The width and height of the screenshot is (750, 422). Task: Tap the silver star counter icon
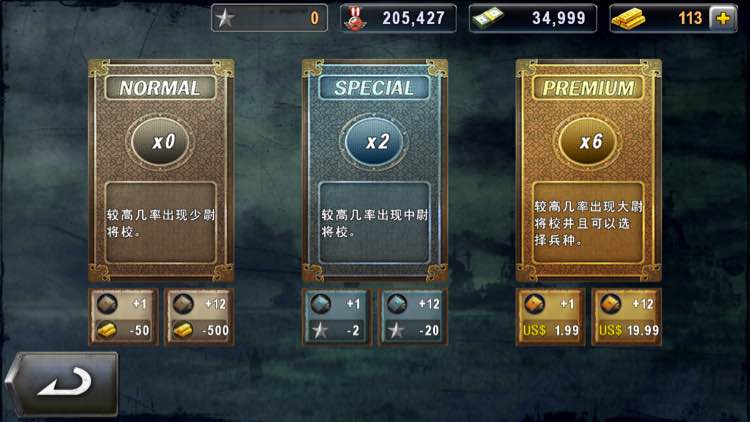225,19
